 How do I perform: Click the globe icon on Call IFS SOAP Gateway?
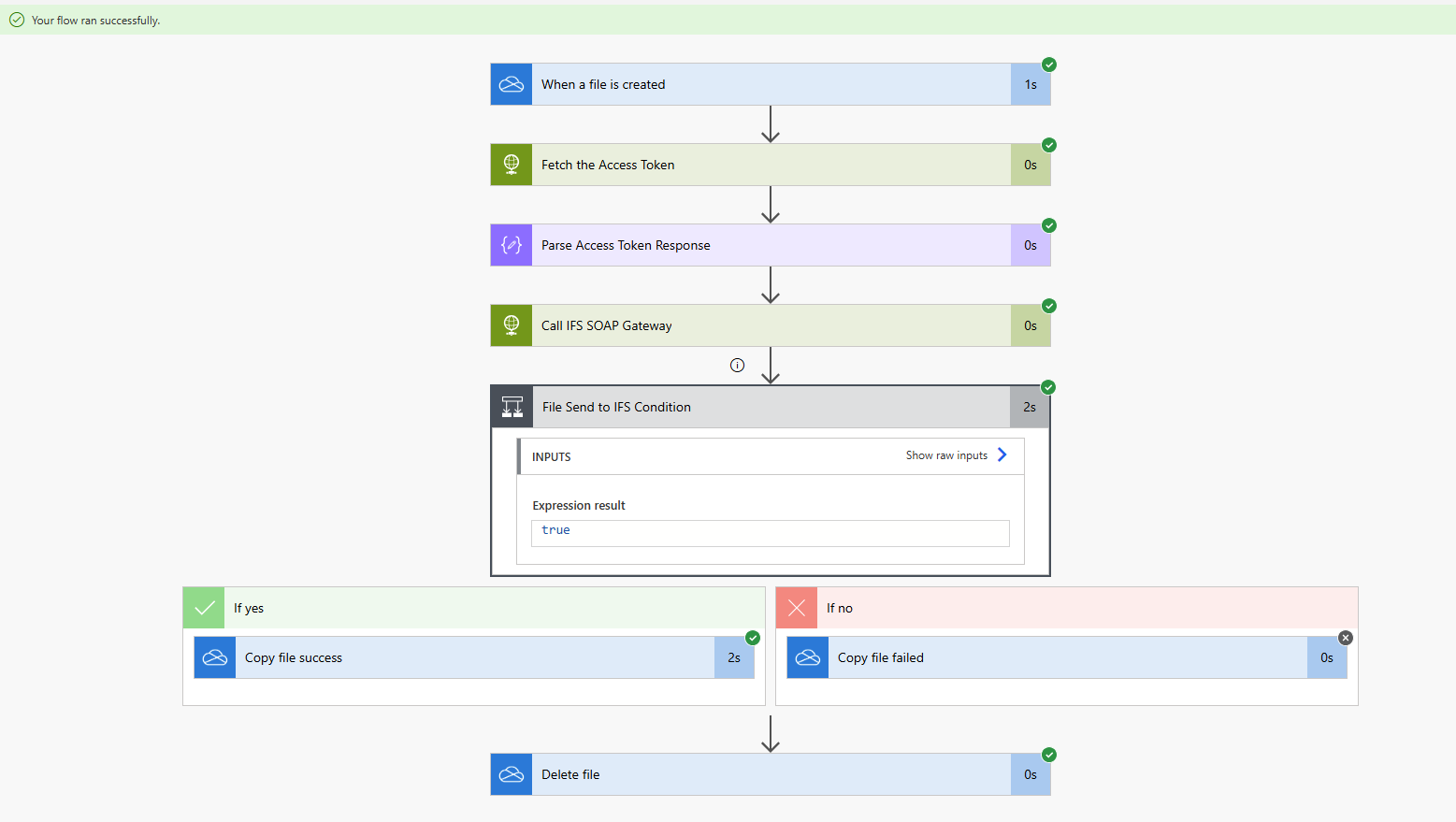point(512,325)
